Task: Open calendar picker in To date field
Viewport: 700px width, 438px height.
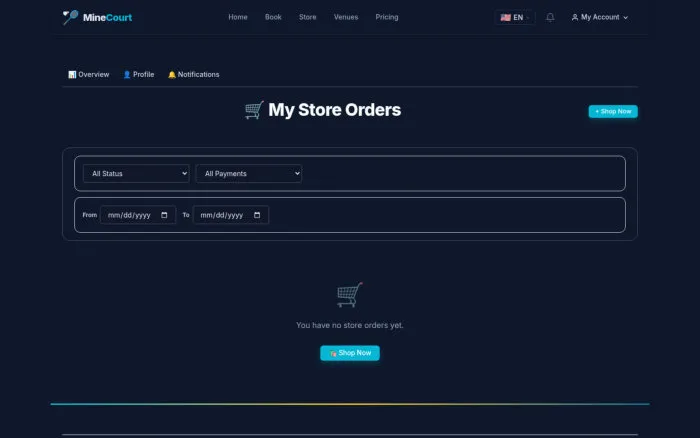Action: coord(257,215)
